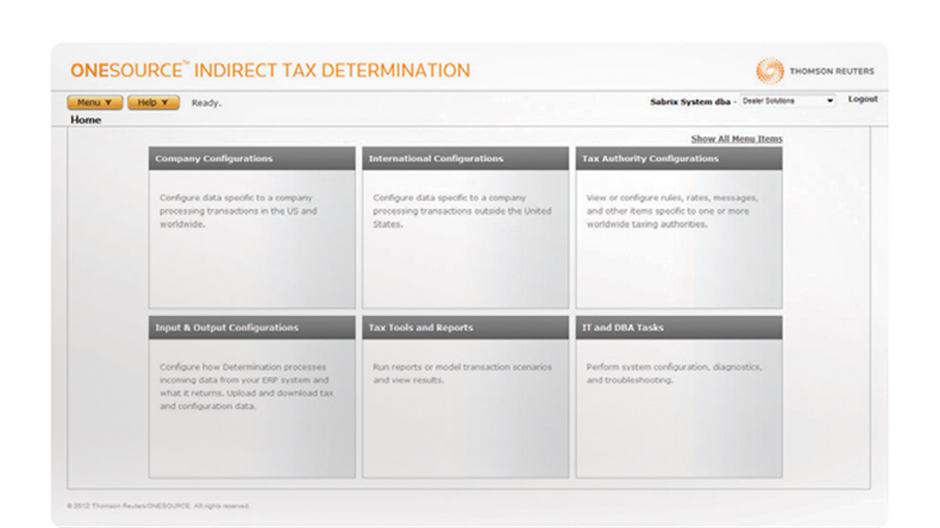Open the International Configurations header
940x528 pixels.
coord(465,158)
